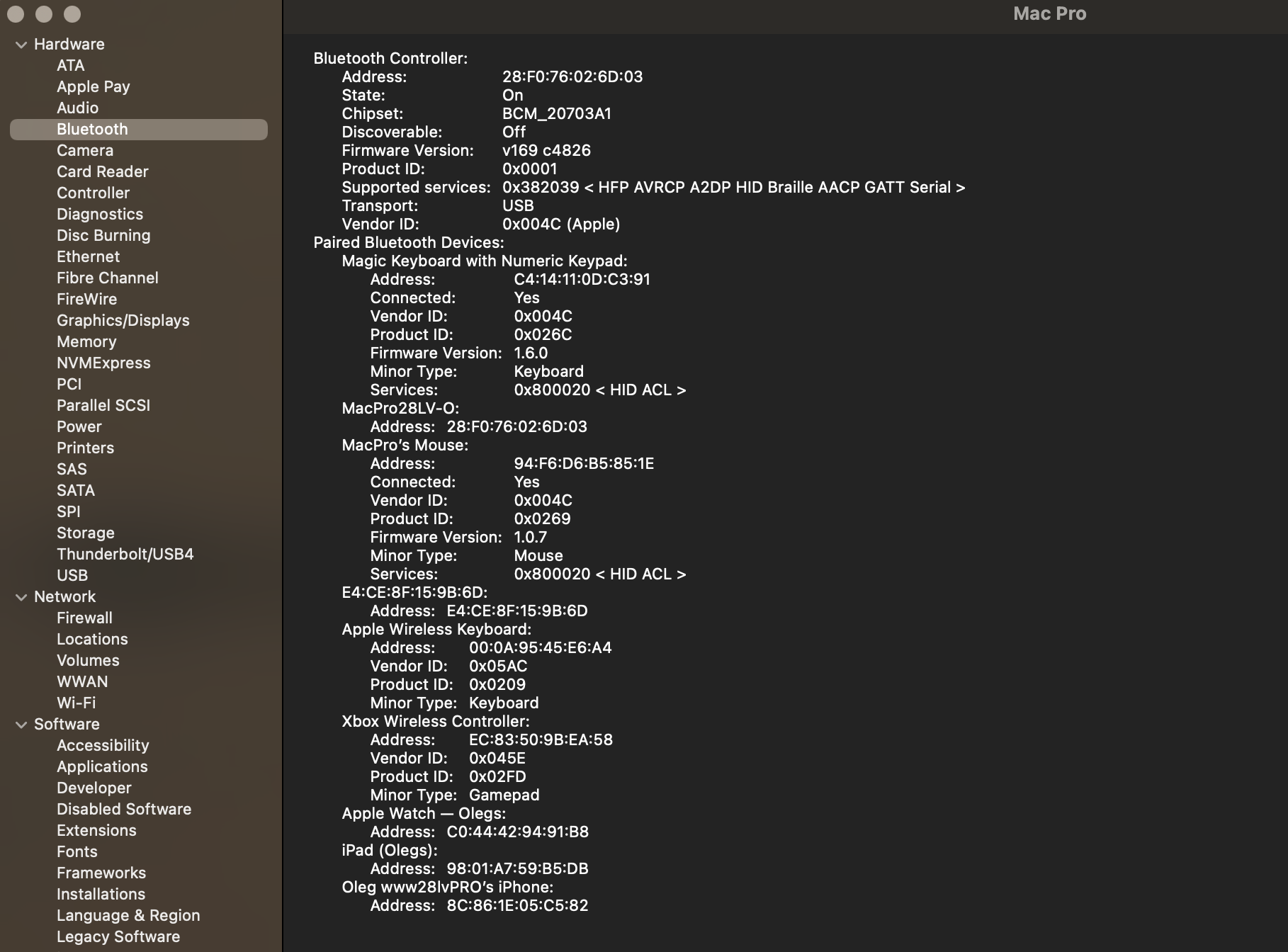Click the Network section heading

pyautogui.click(x=65, y=596)
